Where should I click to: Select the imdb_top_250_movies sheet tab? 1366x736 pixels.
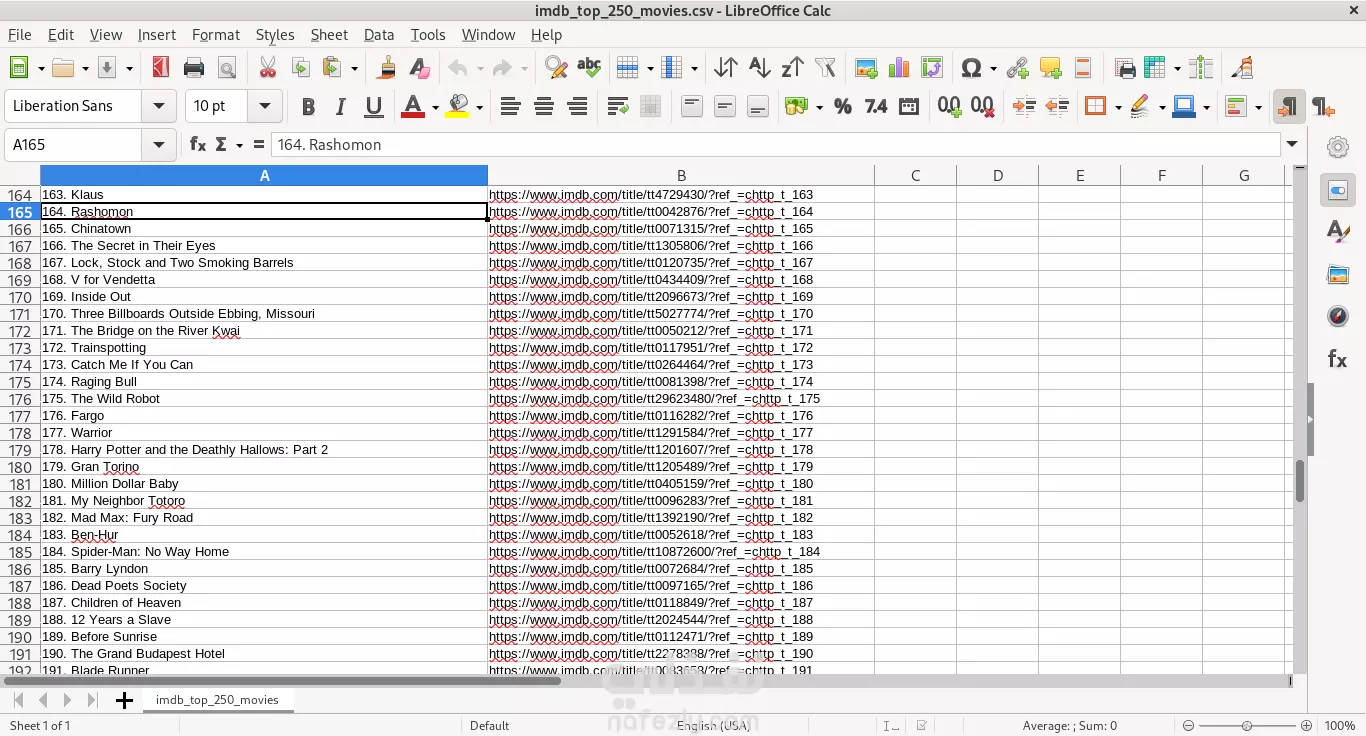[x=217, y=700]
